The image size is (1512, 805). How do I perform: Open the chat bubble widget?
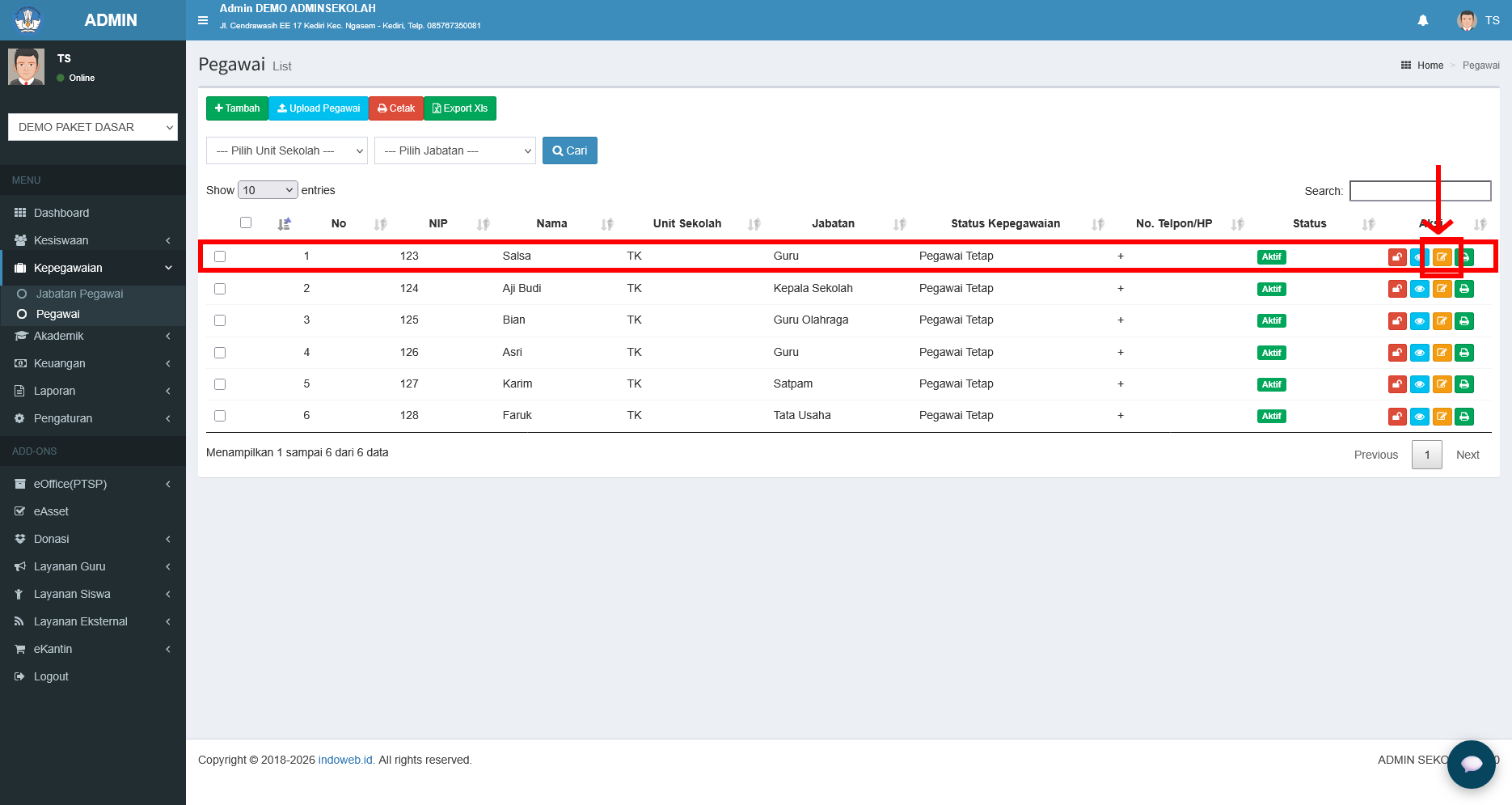coord(1472,765)
